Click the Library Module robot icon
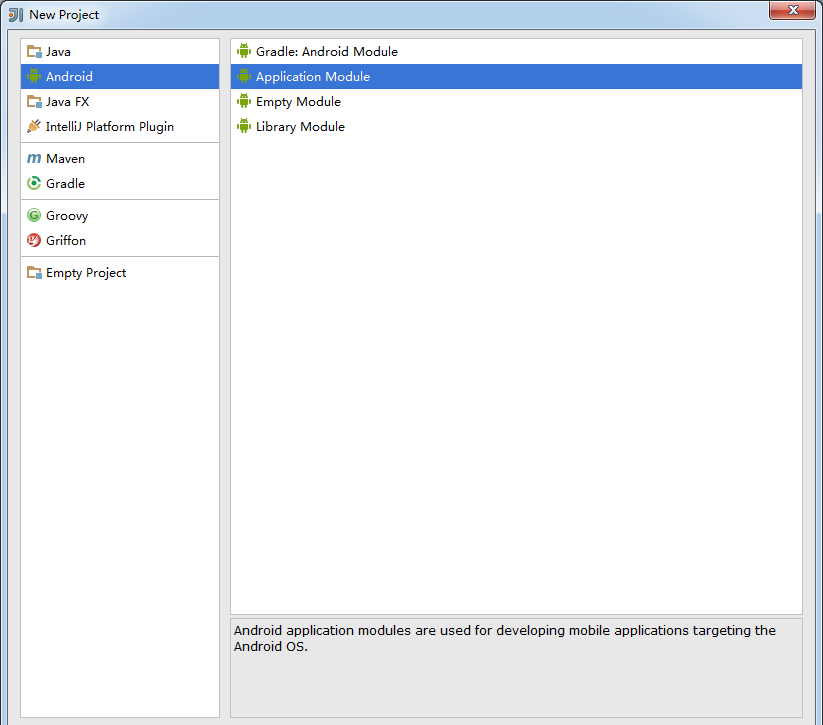Viewport: 823px width, 725px height. (x=244, y=126)
